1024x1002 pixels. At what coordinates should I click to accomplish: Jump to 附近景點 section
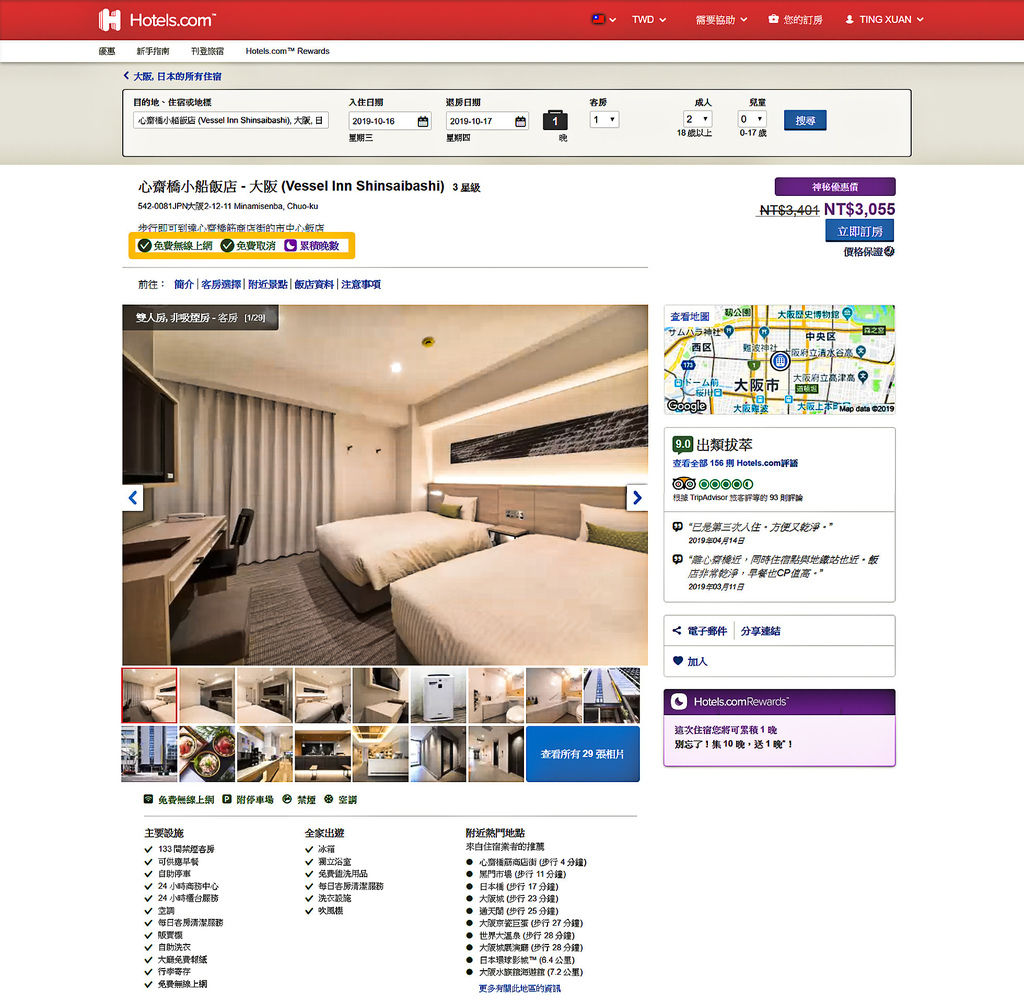pyautogui.click(x=268, y=284)
